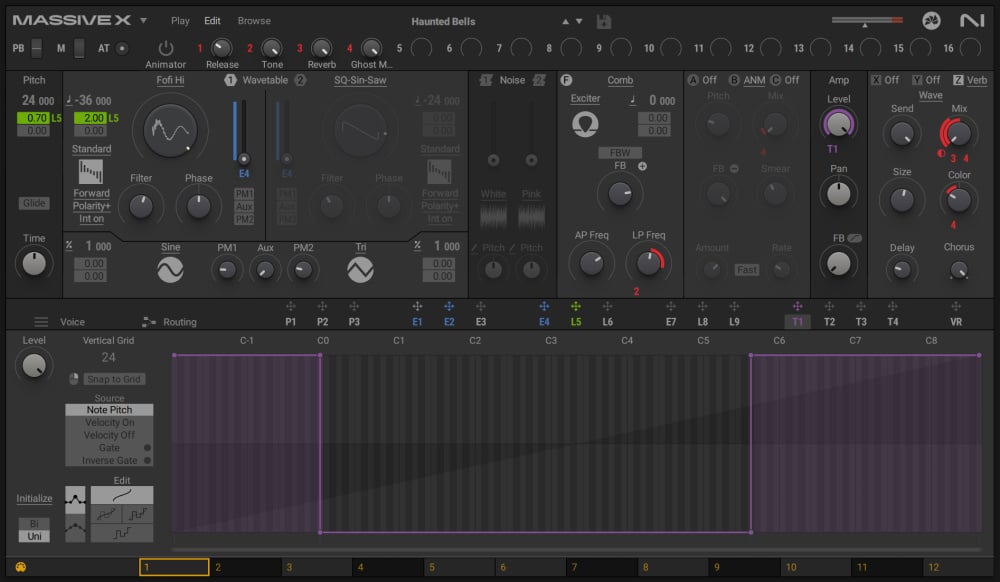Adjust the master volume slider at top
1000x582 pixels.
click(x=867, y=20)
